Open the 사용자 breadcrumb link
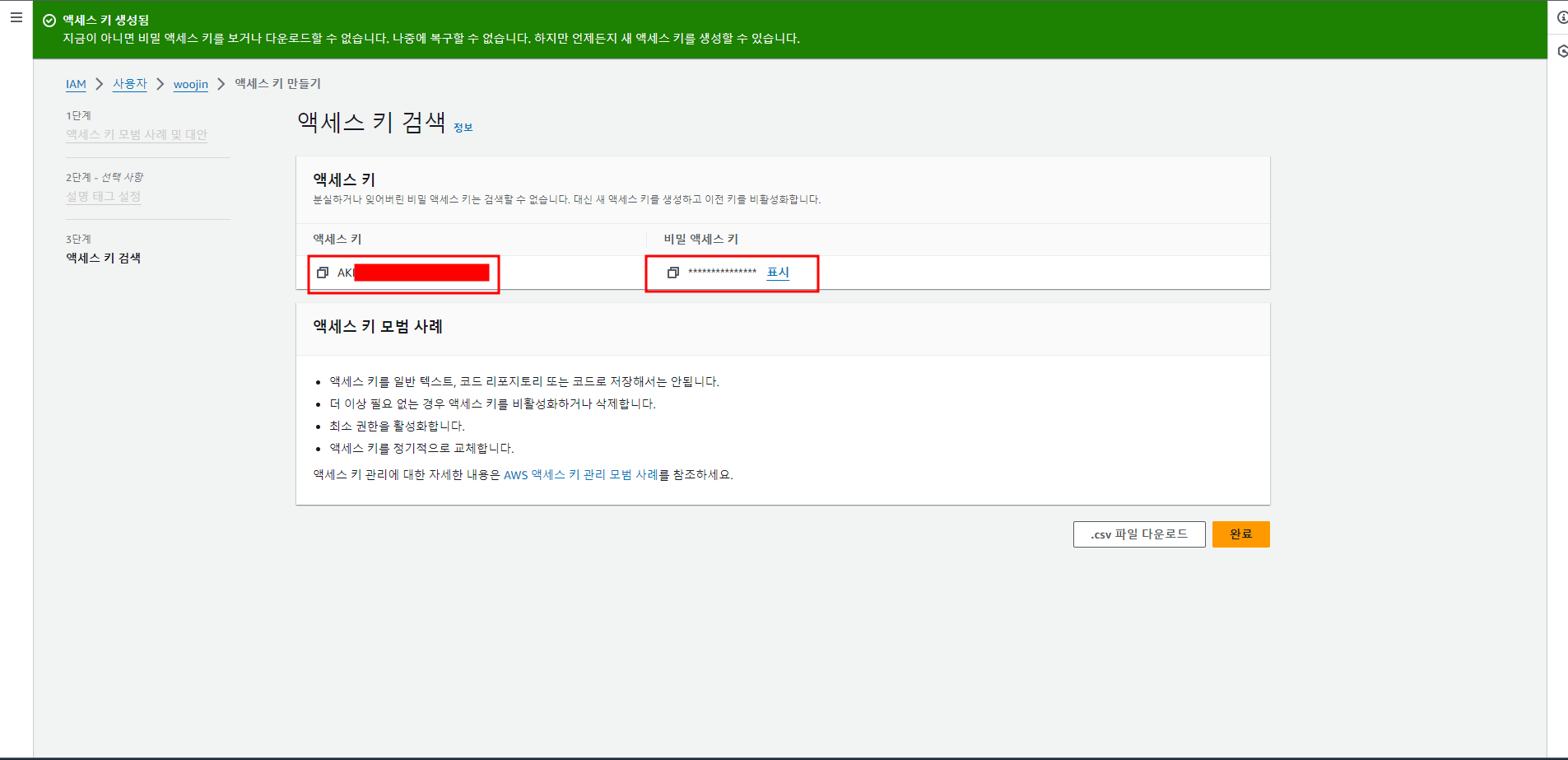Image resolution: width=1568 pixels, height=760 pixels. click(129, 84)
